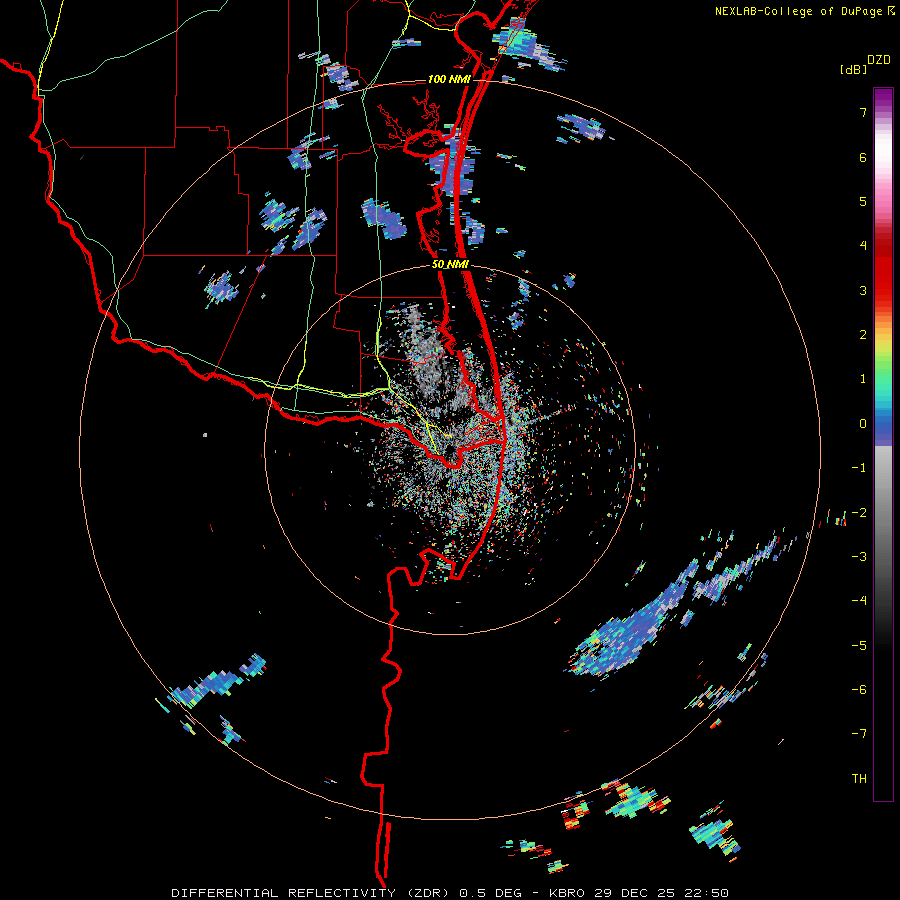
Task: Click the 100 NMI range ring label
Action: coord(448,79)
